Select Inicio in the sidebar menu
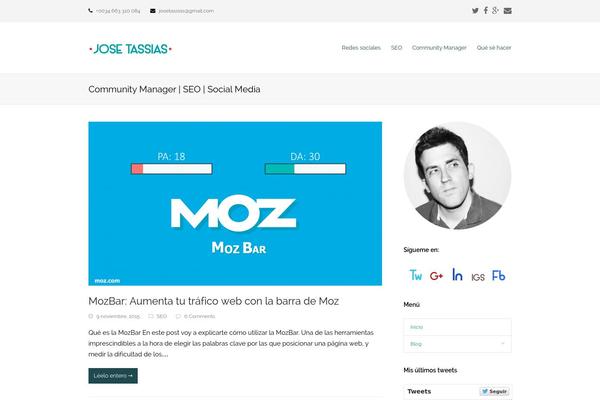 coord(457,327)
